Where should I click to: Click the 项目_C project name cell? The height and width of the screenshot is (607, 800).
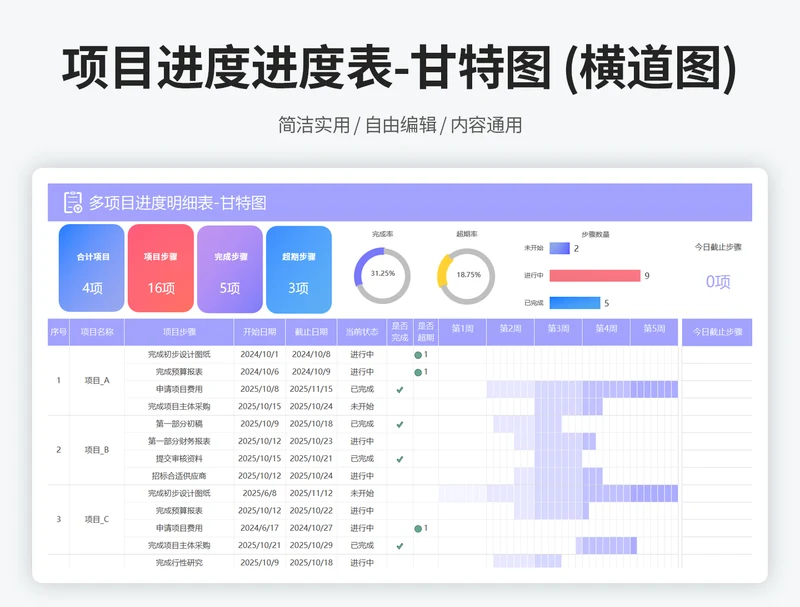(x=97, y=519)
